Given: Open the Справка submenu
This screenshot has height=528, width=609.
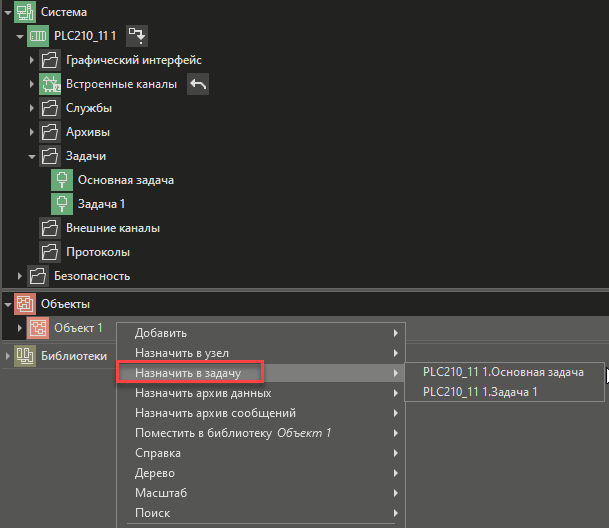Looking at the screenshot, I should [261, 453].
